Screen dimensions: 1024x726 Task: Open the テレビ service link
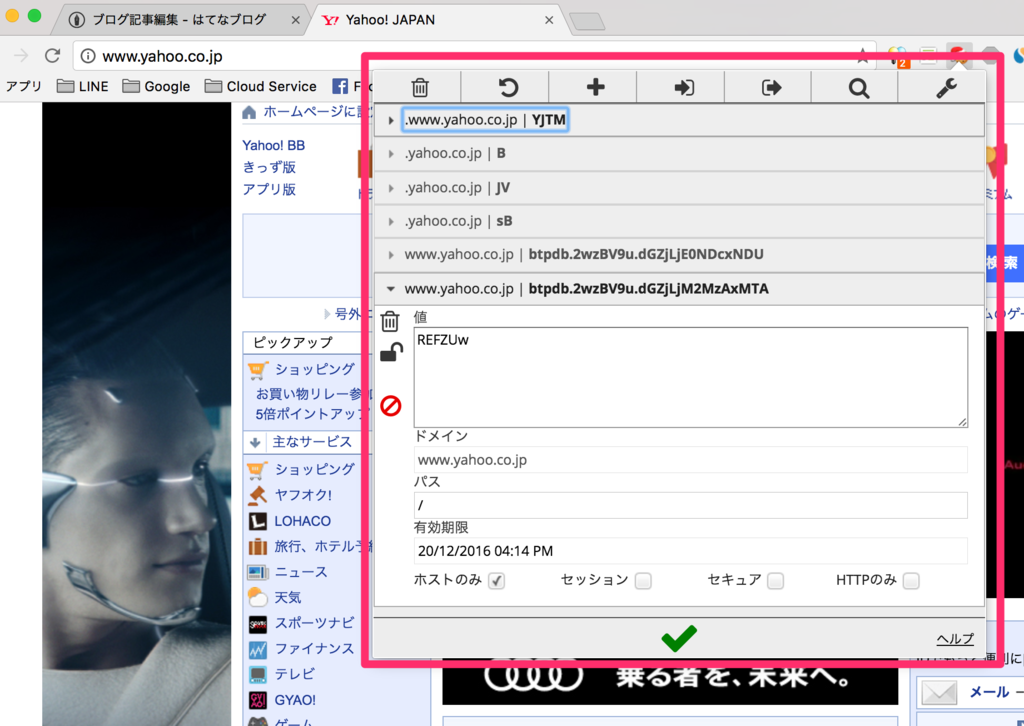[295, 674]
